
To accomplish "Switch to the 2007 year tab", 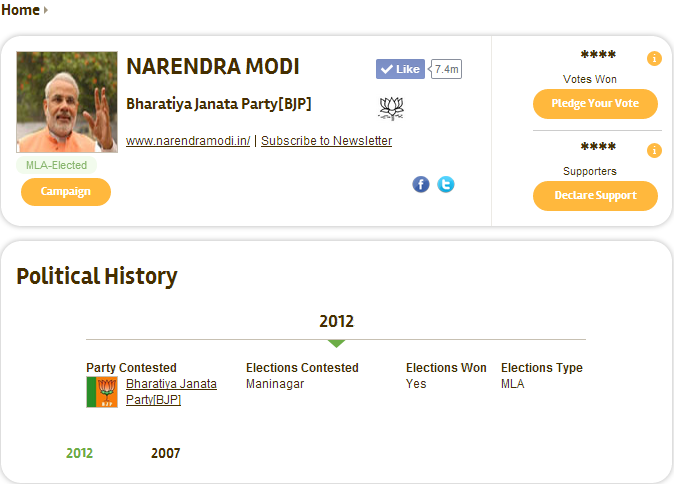I will pos(165,453).
